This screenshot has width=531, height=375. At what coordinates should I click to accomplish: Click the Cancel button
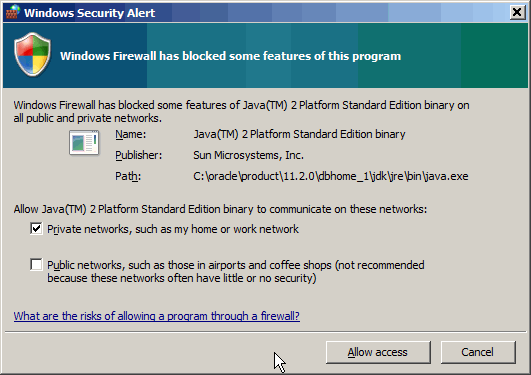[478, 352]
